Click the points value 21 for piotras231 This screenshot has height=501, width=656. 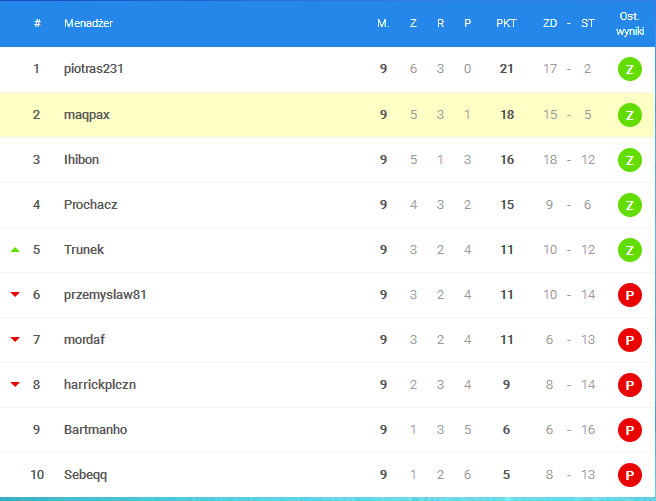click(507, 69)
